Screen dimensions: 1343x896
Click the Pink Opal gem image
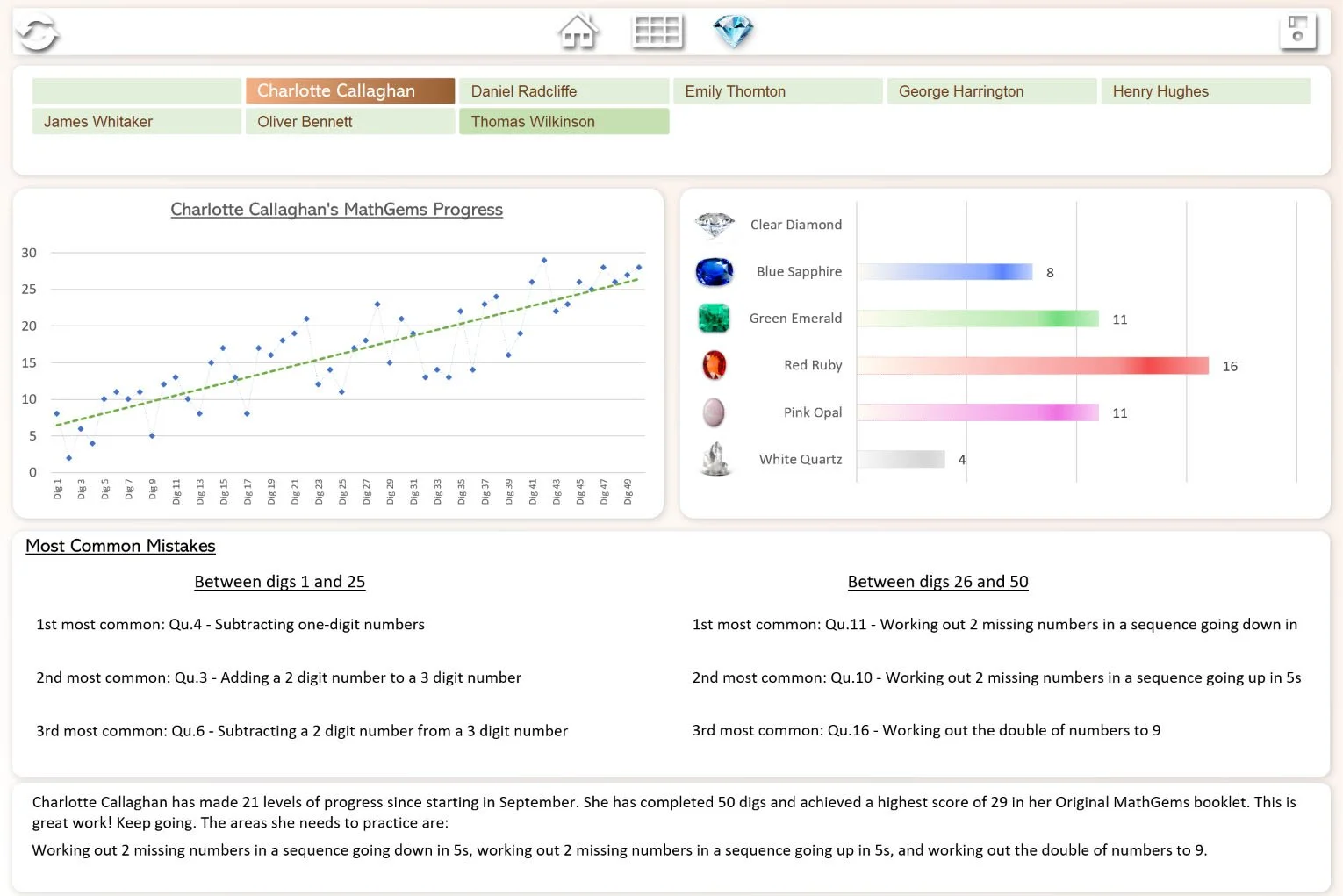point(715,412)
